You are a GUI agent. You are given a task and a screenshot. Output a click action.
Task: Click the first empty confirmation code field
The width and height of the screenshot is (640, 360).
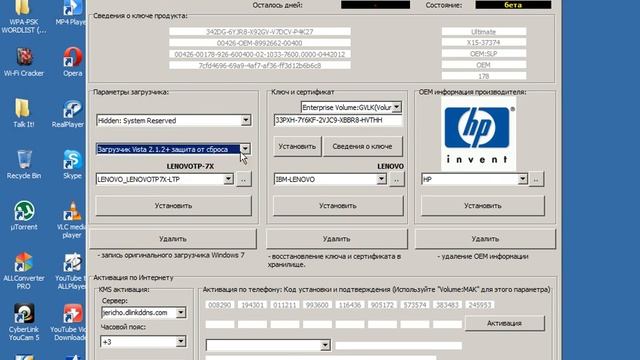pos(220,324)
